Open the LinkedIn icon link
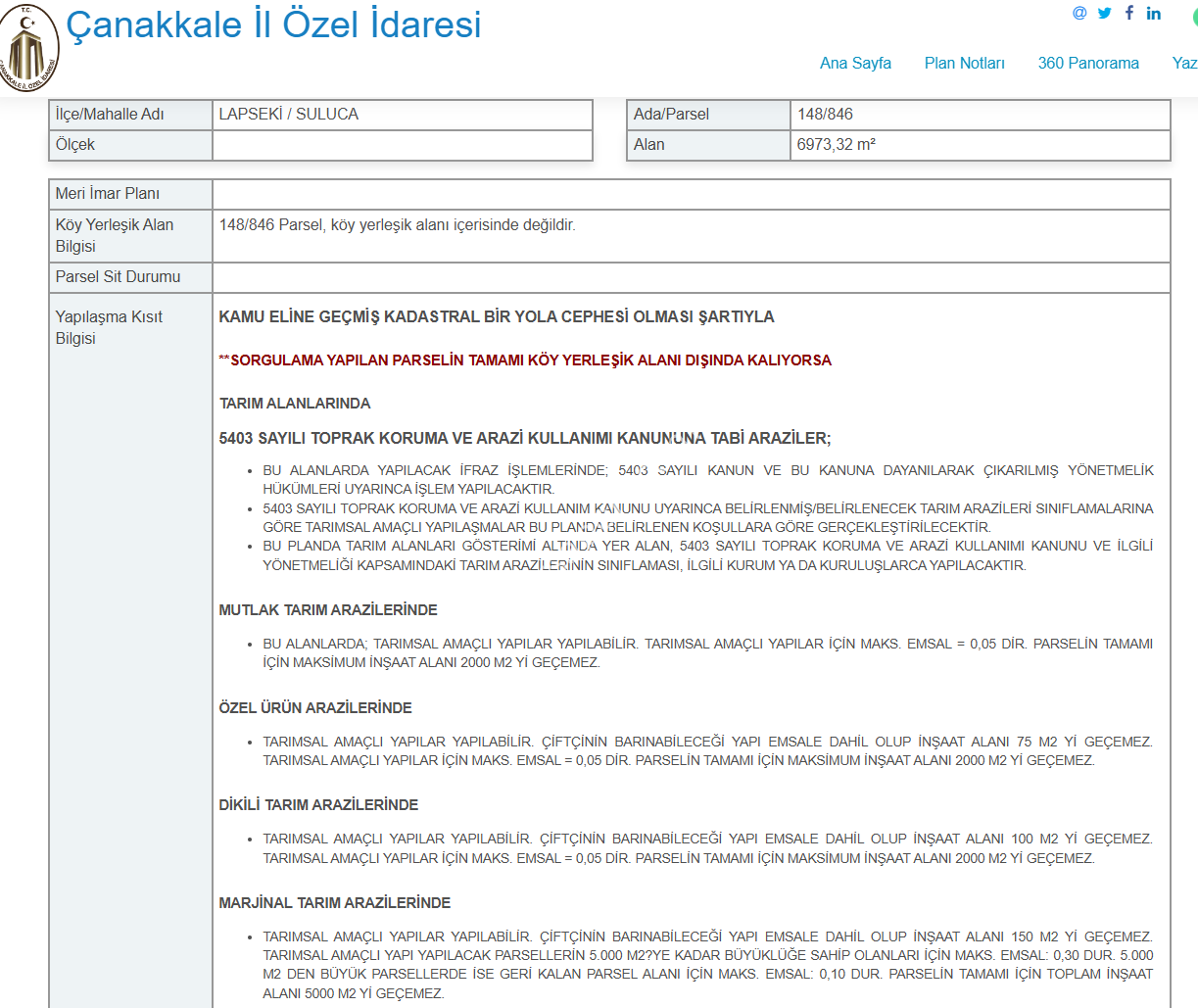This screenshot has height=1008, width=1198. coord(1154,13)
